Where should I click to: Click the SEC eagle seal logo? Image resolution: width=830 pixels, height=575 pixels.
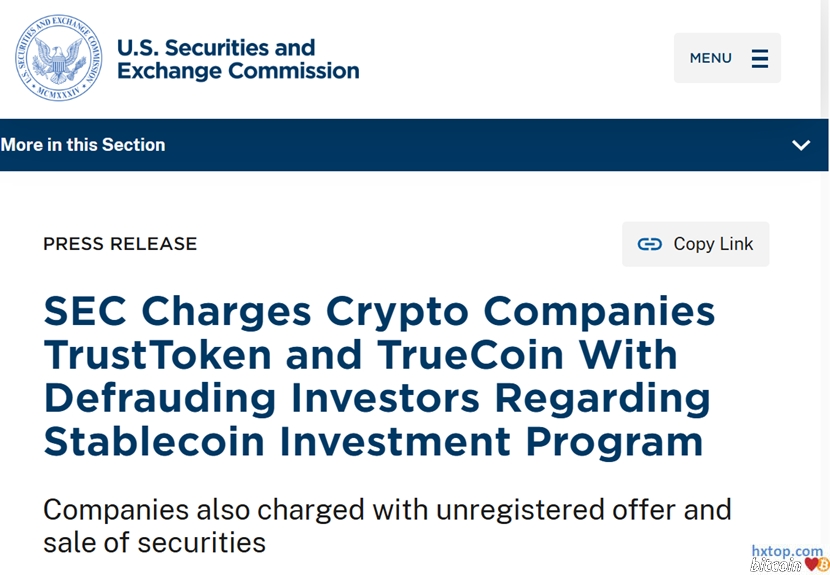point(58,58)
